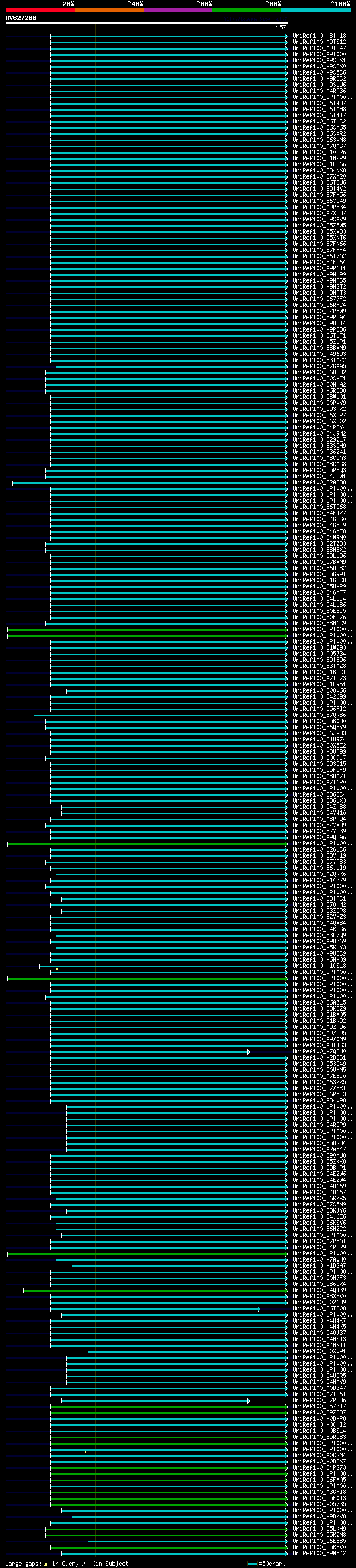Select hit label UniRef100_B5RUS3

pyautogui.click(x=319, y=1437)
